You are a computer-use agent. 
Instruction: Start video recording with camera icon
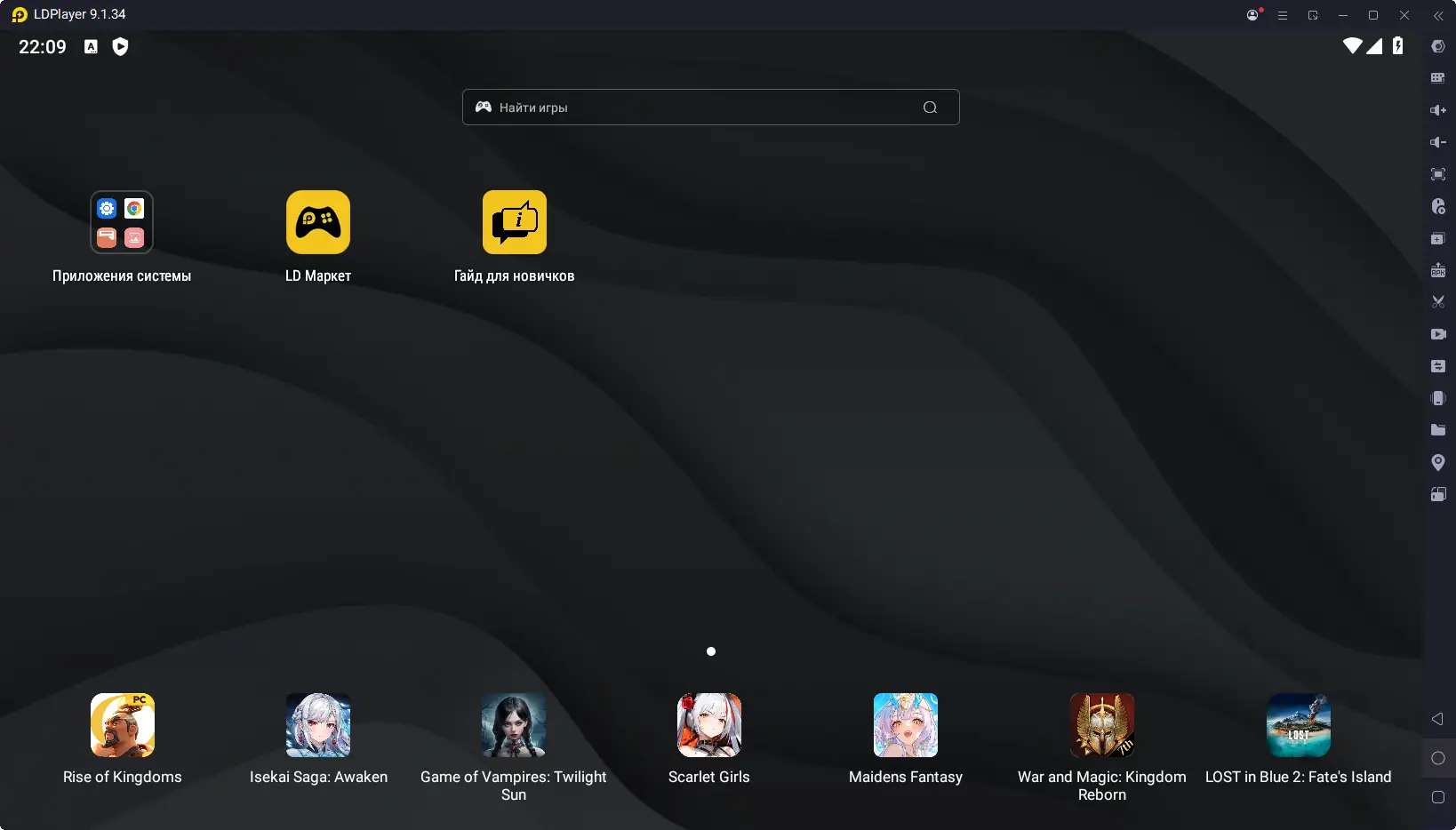coord(1437,334)
